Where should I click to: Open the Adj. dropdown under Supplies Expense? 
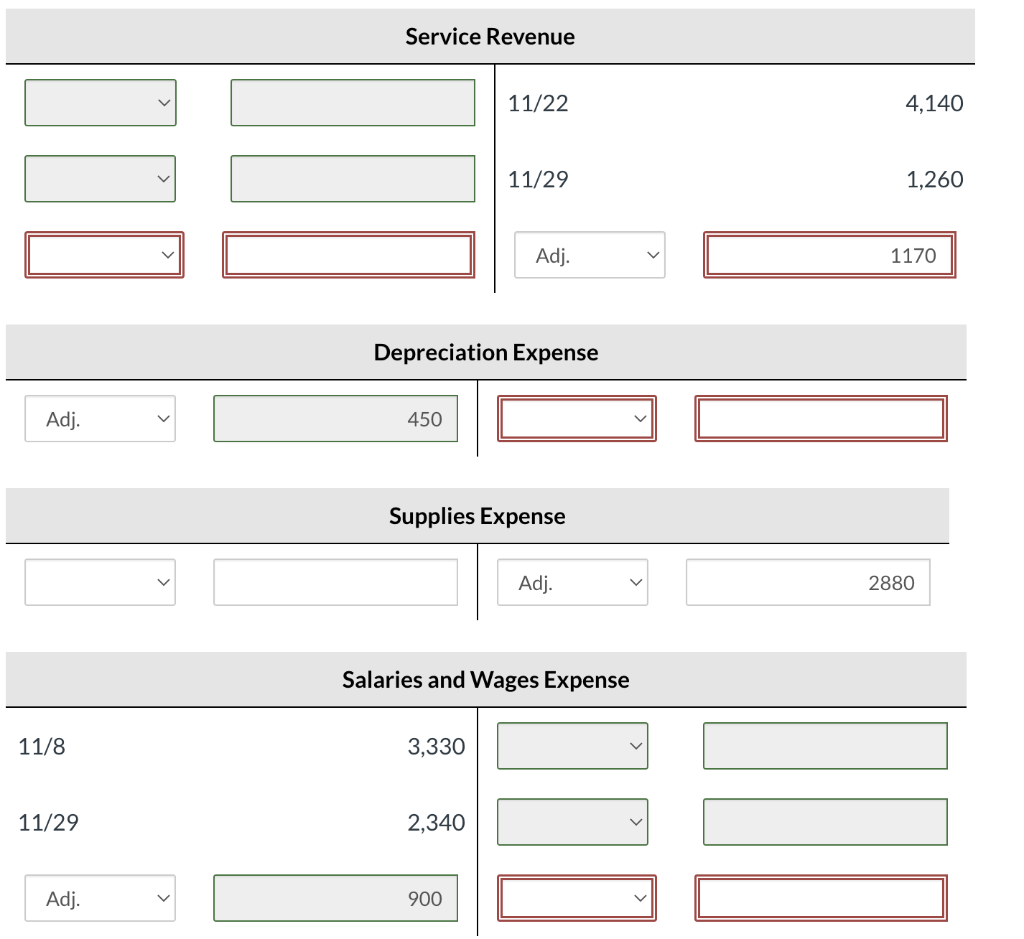572,582
